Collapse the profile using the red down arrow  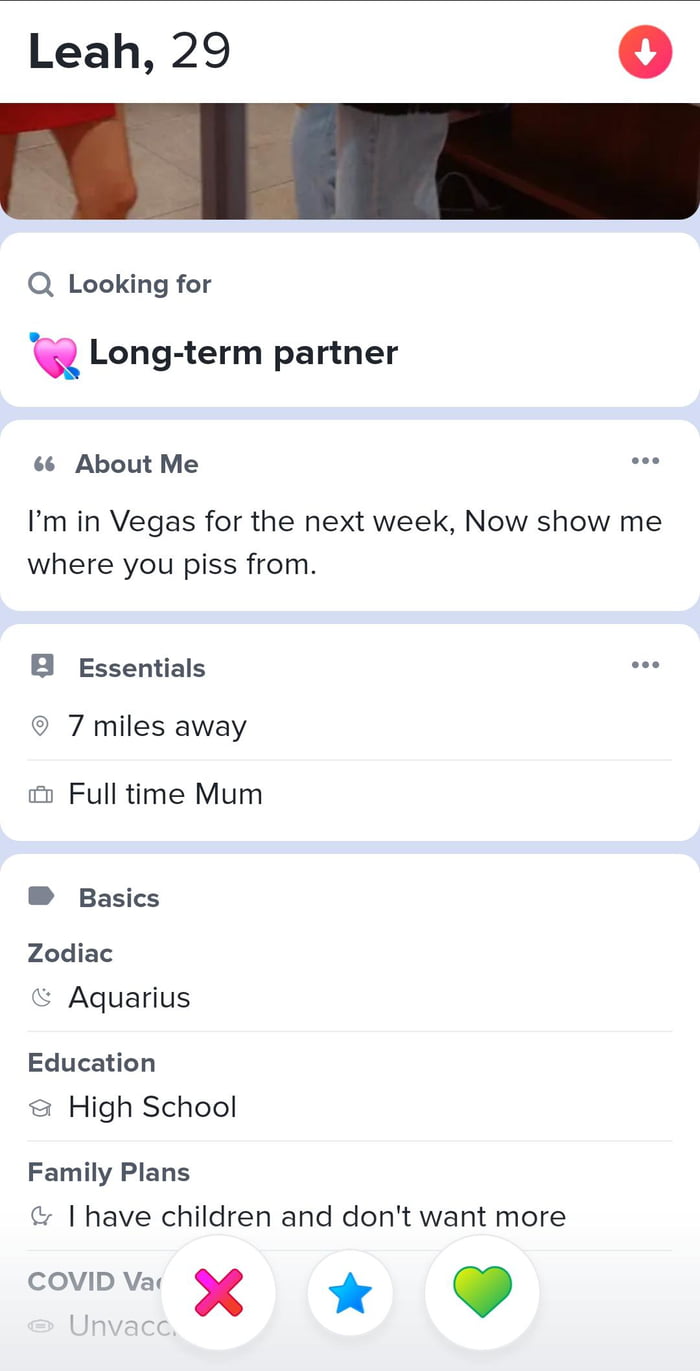pyautogui.click(x=645, y=51)
